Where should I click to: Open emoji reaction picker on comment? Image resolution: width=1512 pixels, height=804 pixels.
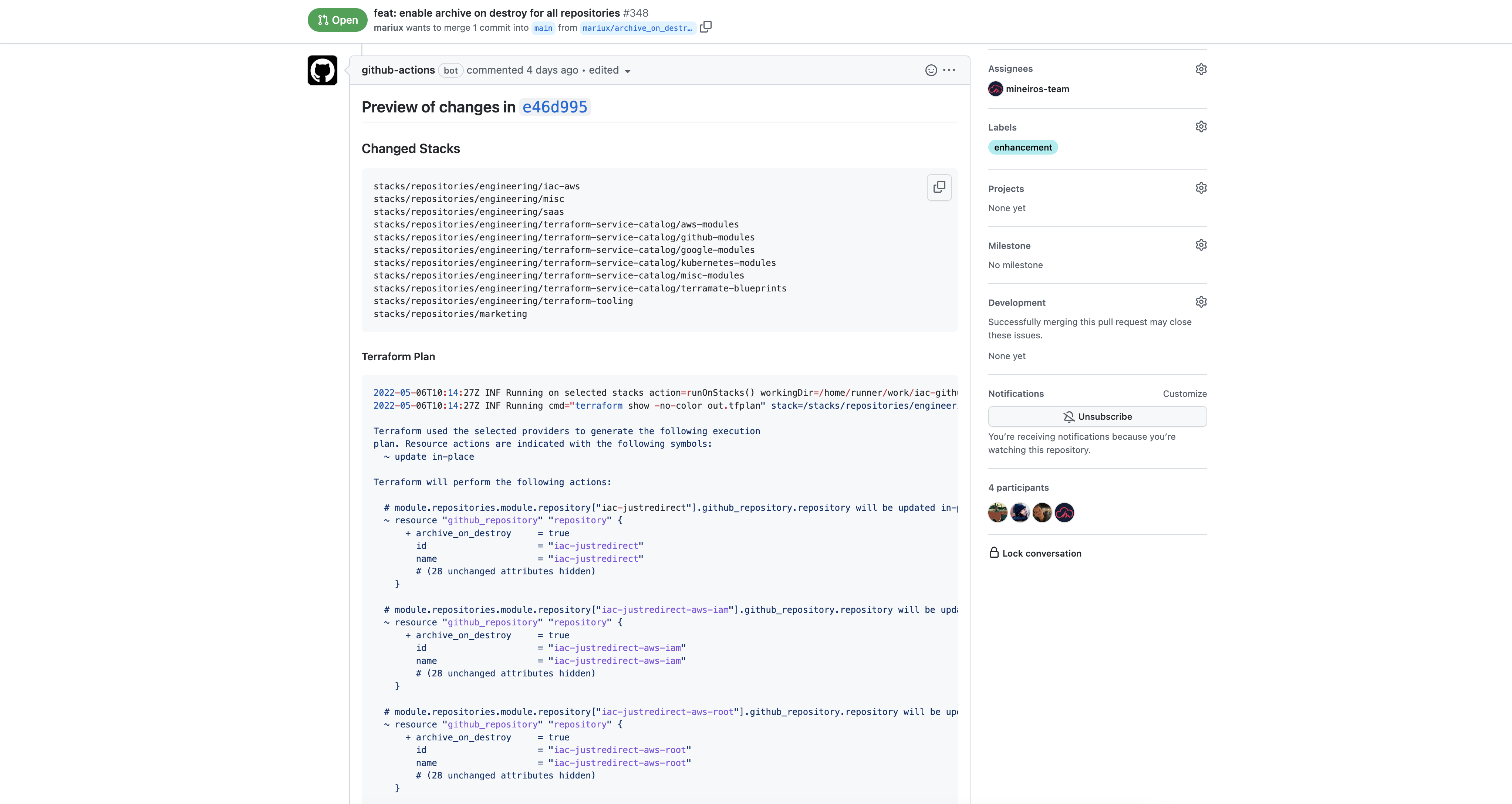[x=931, y=70]
